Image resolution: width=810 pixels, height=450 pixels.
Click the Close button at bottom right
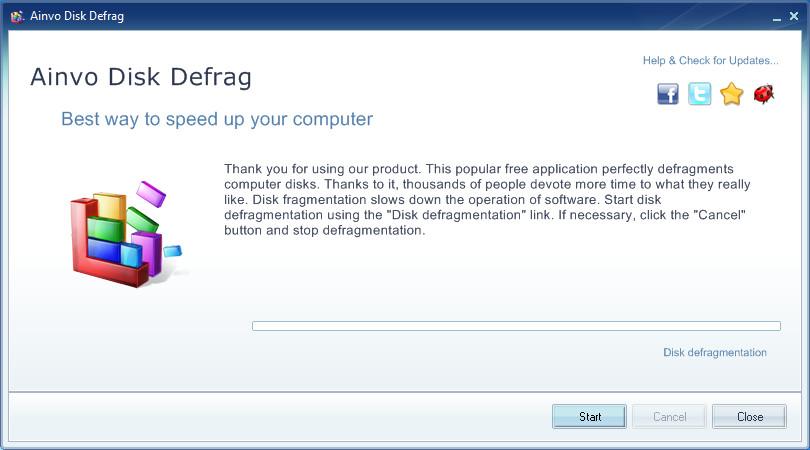tap(750, 416)
